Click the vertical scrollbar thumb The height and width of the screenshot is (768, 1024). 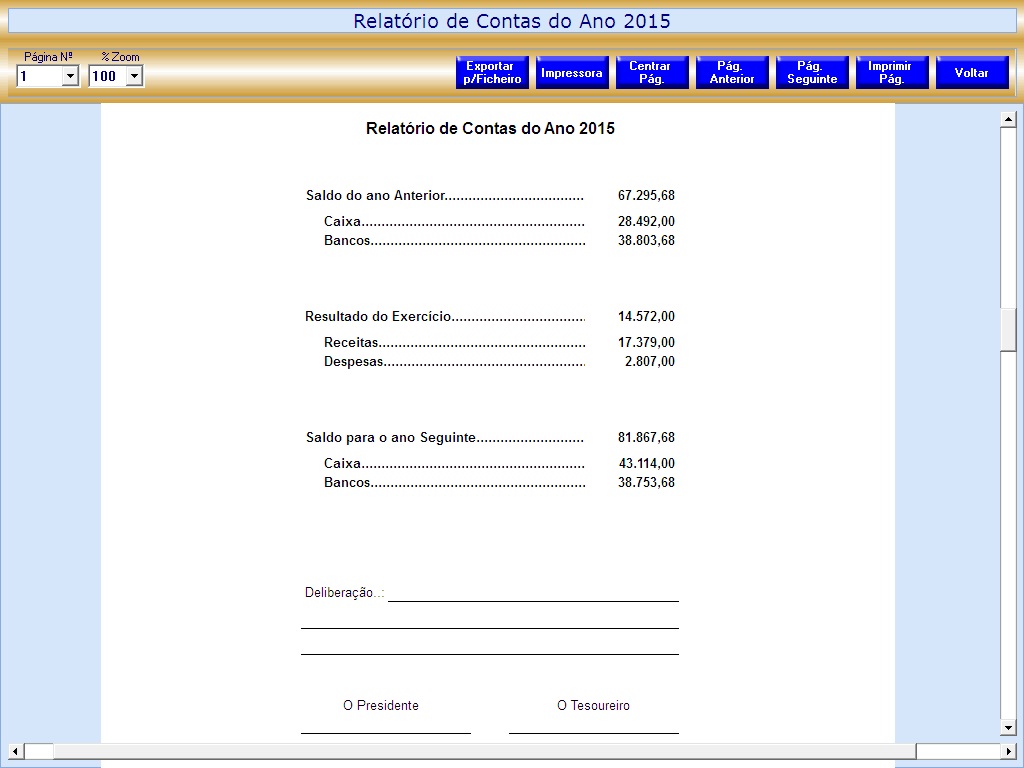tap(1009, 330)
